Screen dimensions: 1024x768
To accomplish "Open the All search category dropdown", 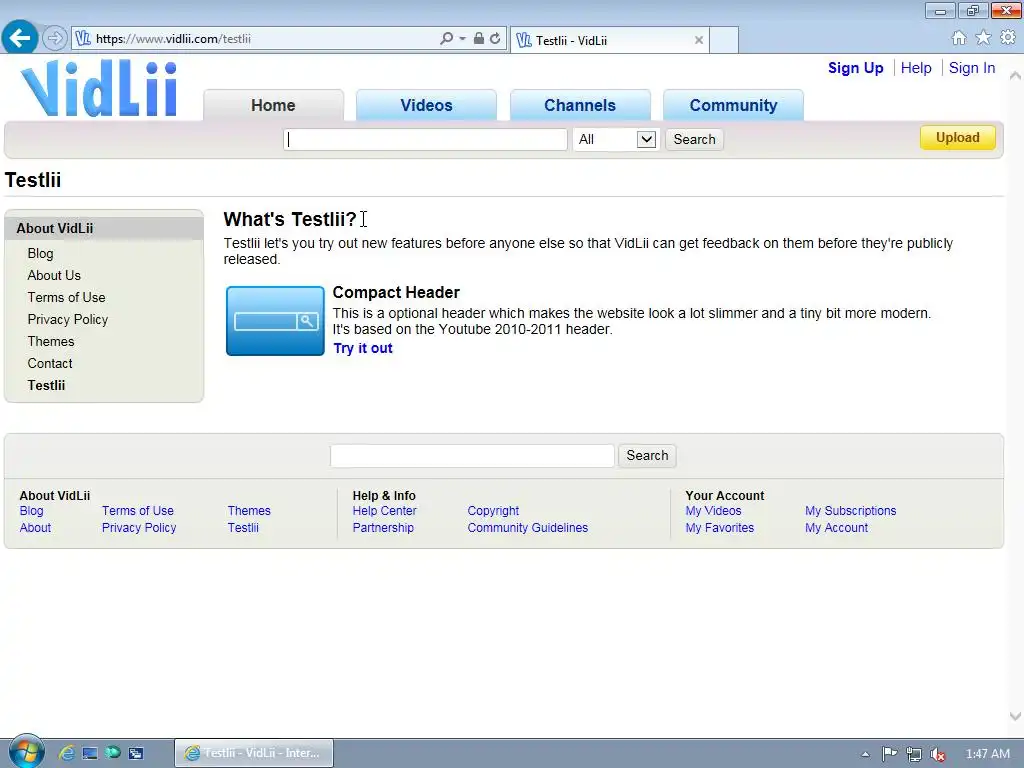I will point(615,139).
